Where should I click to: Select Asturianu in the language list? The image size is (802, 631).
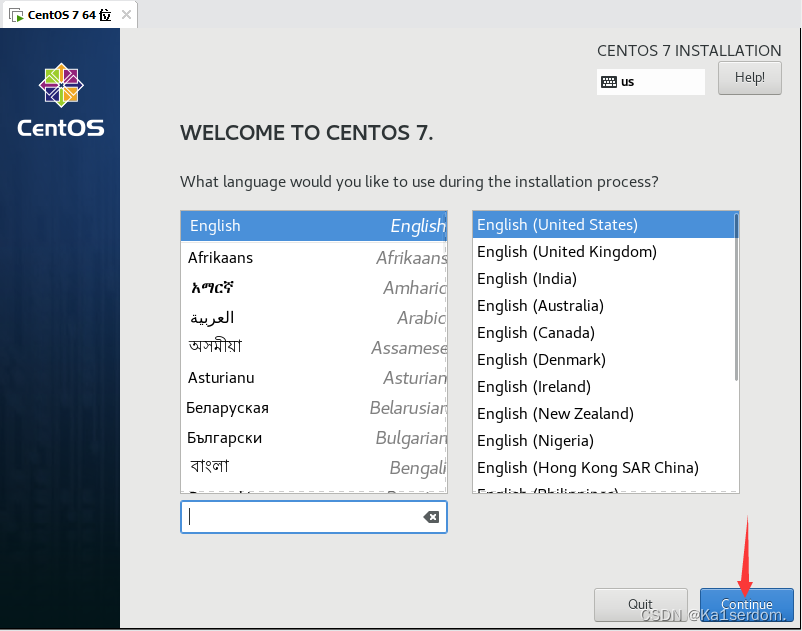(314, 378)
